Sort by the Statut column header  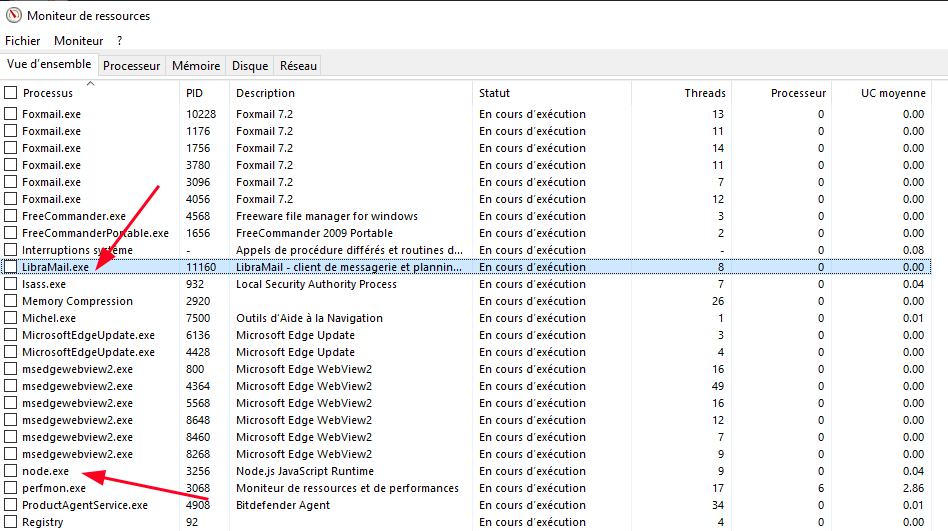(x=495, y=93)
